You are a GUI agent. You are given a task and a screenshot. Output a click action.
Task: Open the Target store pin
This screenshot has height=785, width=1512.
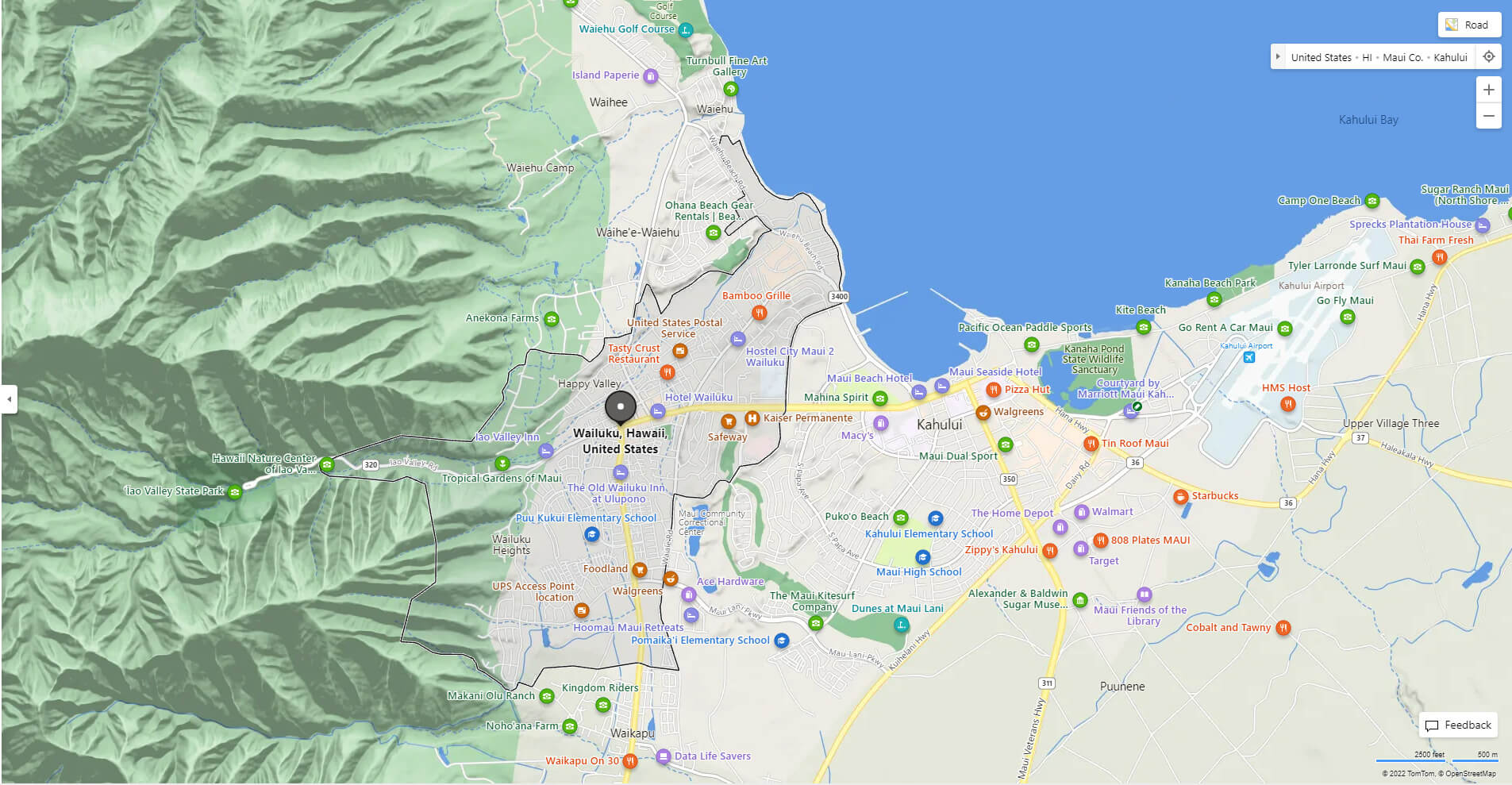1083,548
